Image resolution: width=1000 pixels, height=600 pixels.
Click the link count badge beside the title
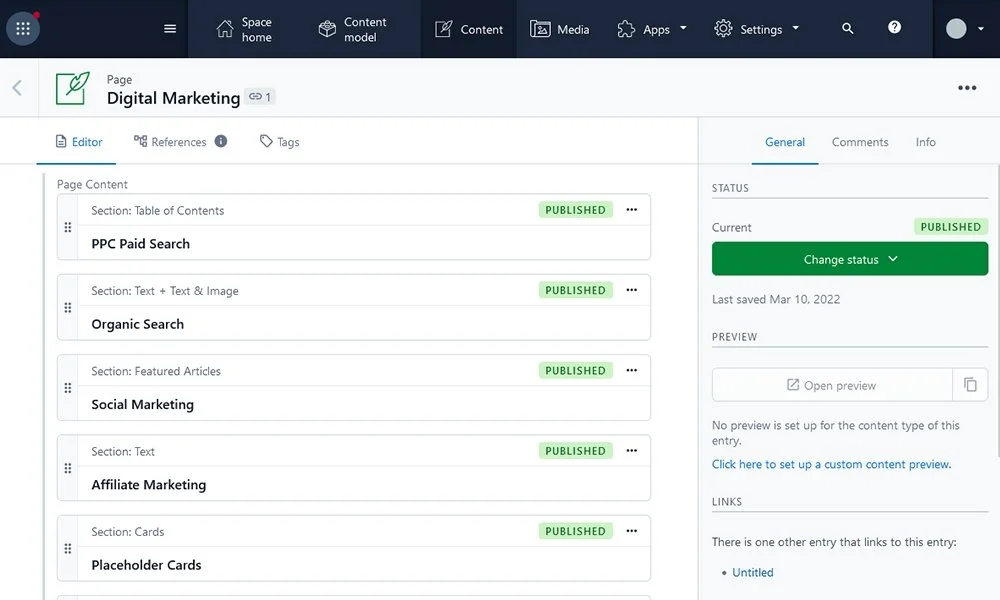click(260, 97)
